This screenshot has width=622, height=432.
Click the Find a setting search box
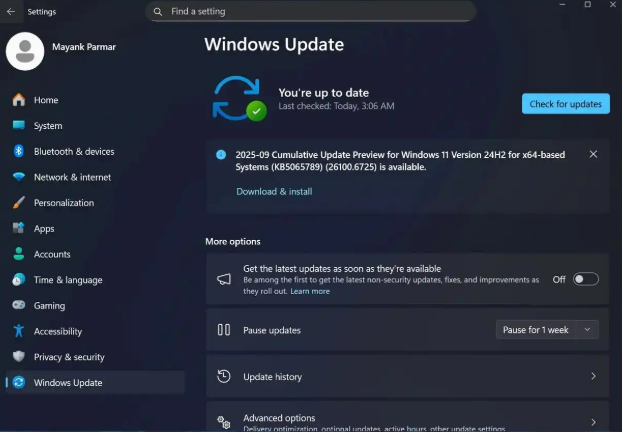point(311,12)
